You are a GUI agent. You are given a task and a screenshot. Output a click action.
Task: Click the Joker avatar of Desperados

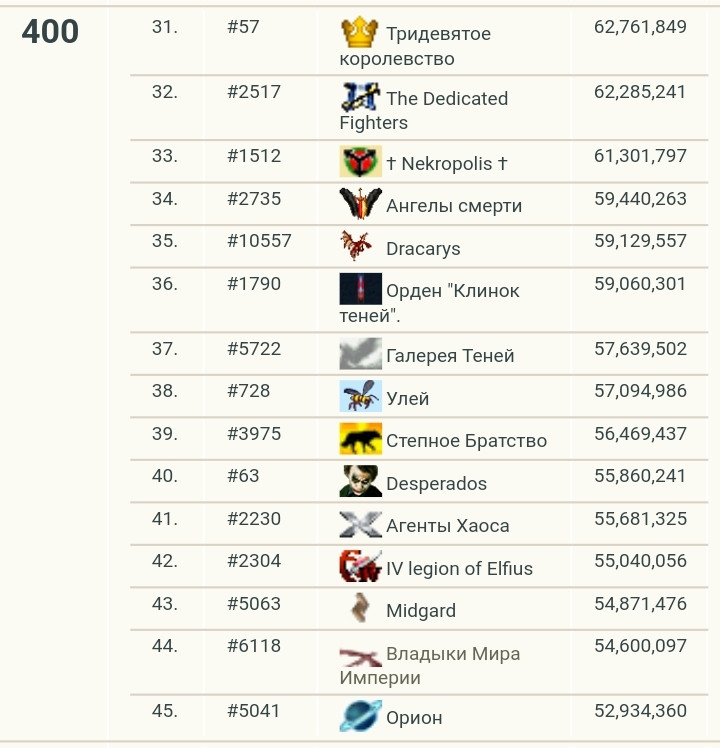[x=360, y=482]
